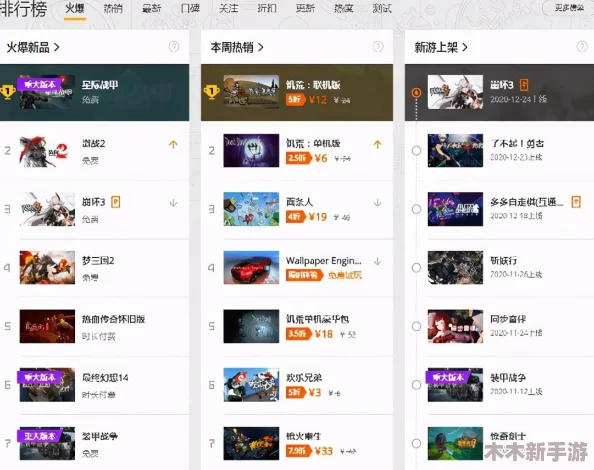Screen dimensions: 594x470
Task: Open the 斩妖行 game thumbnail
Action: pyautogui.click(x=455, y=267)
